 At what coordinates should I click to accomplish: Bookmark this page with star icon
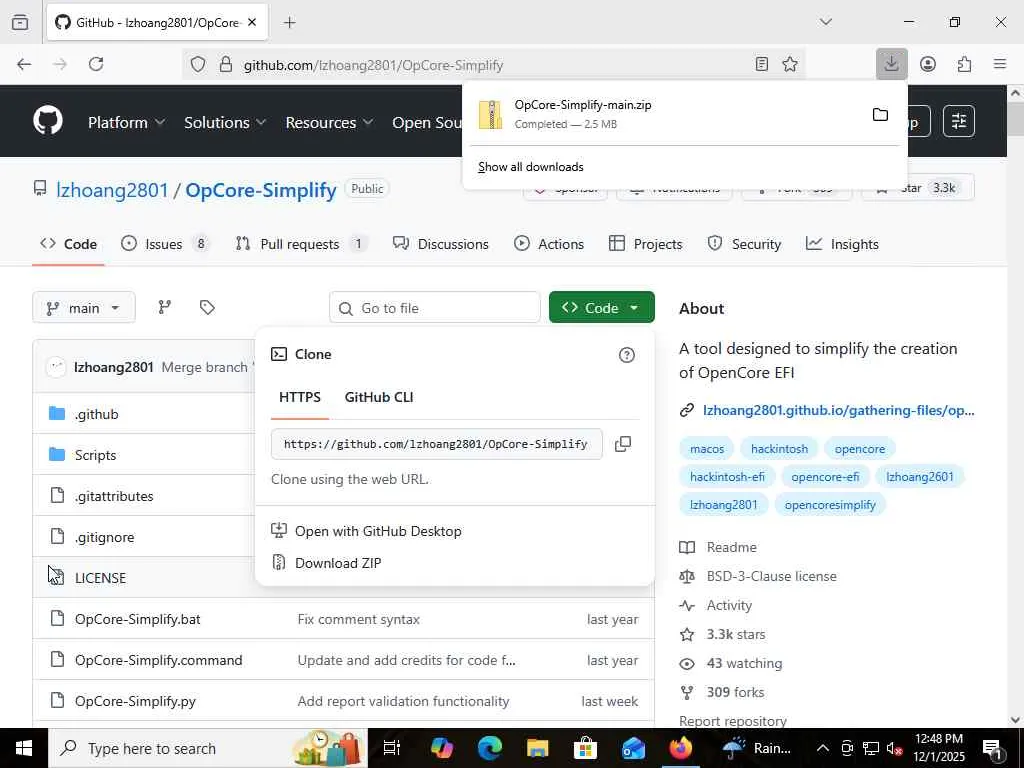coord(790,64)
